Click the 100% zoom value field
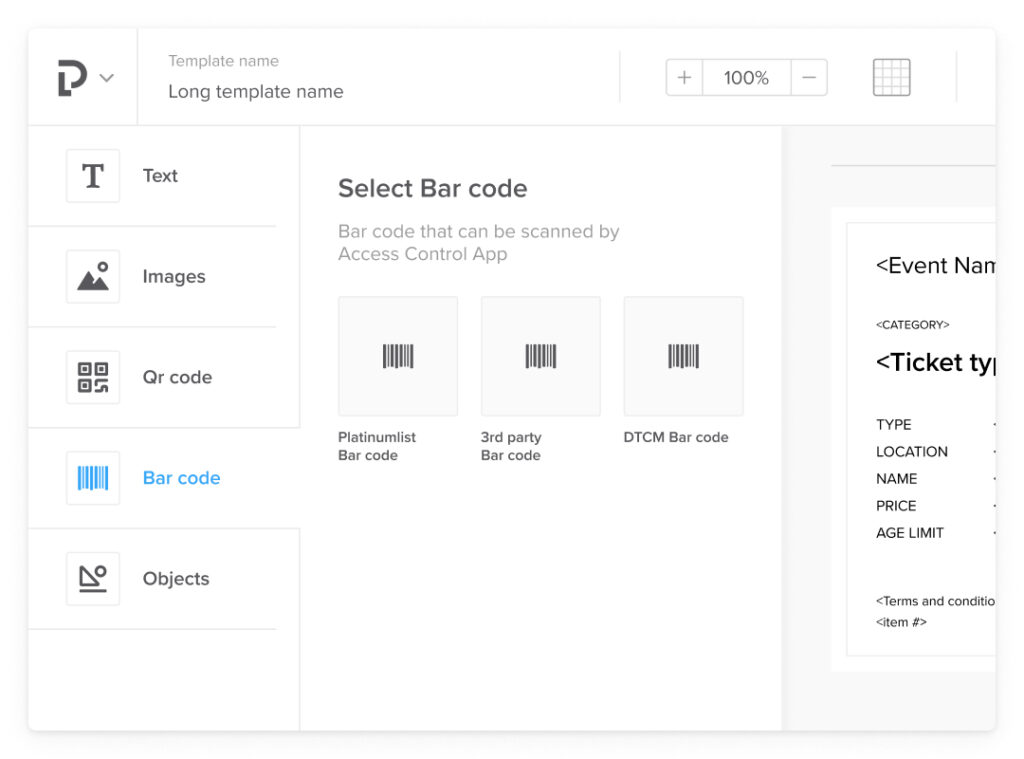The image size is (1024, 759). coord(746,78)
